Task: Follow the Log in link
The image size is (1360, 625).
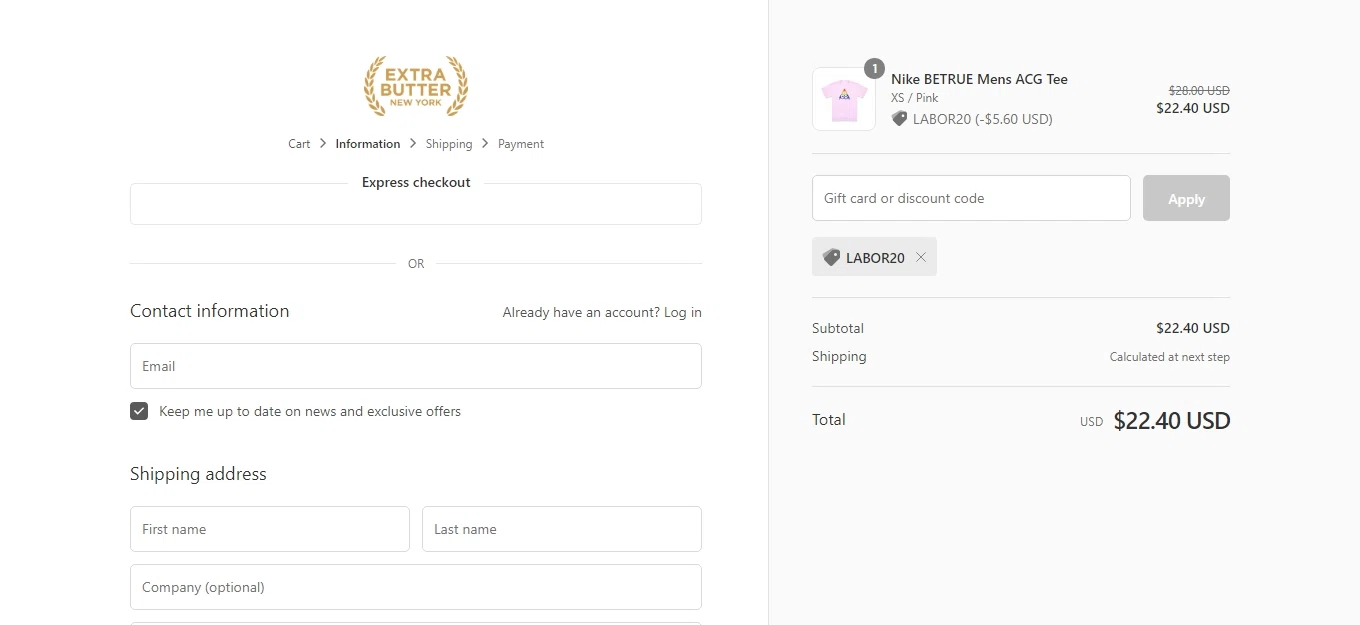Action: click(x=683, y=312)
